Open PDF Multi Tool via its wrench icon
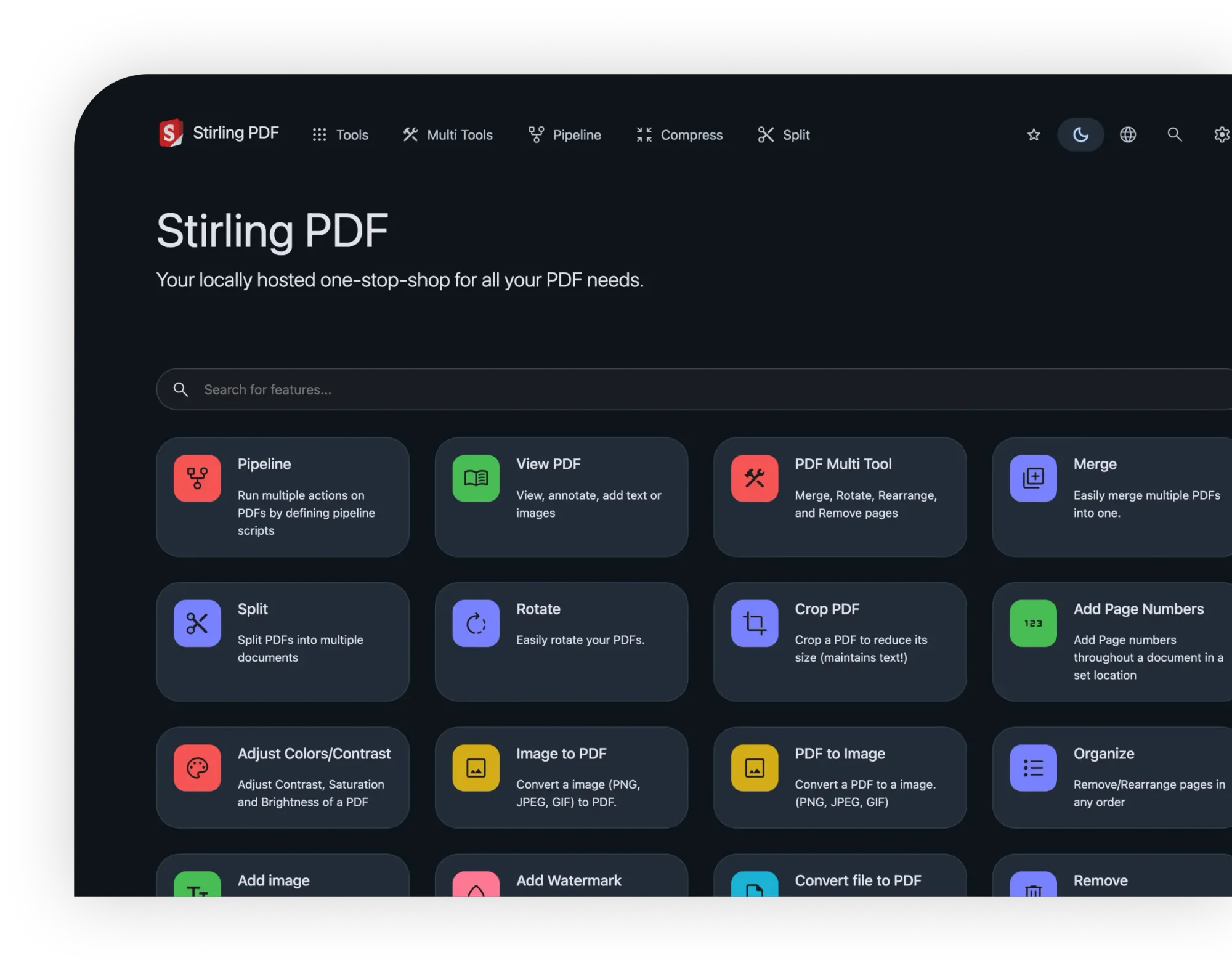Viewport: 1232px width, 971px height. point(754,479)
